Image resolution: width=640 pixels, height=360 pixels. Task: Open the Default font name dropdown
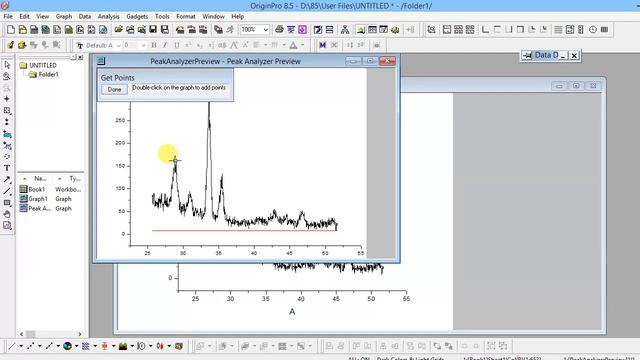click(x=119, y=45)
